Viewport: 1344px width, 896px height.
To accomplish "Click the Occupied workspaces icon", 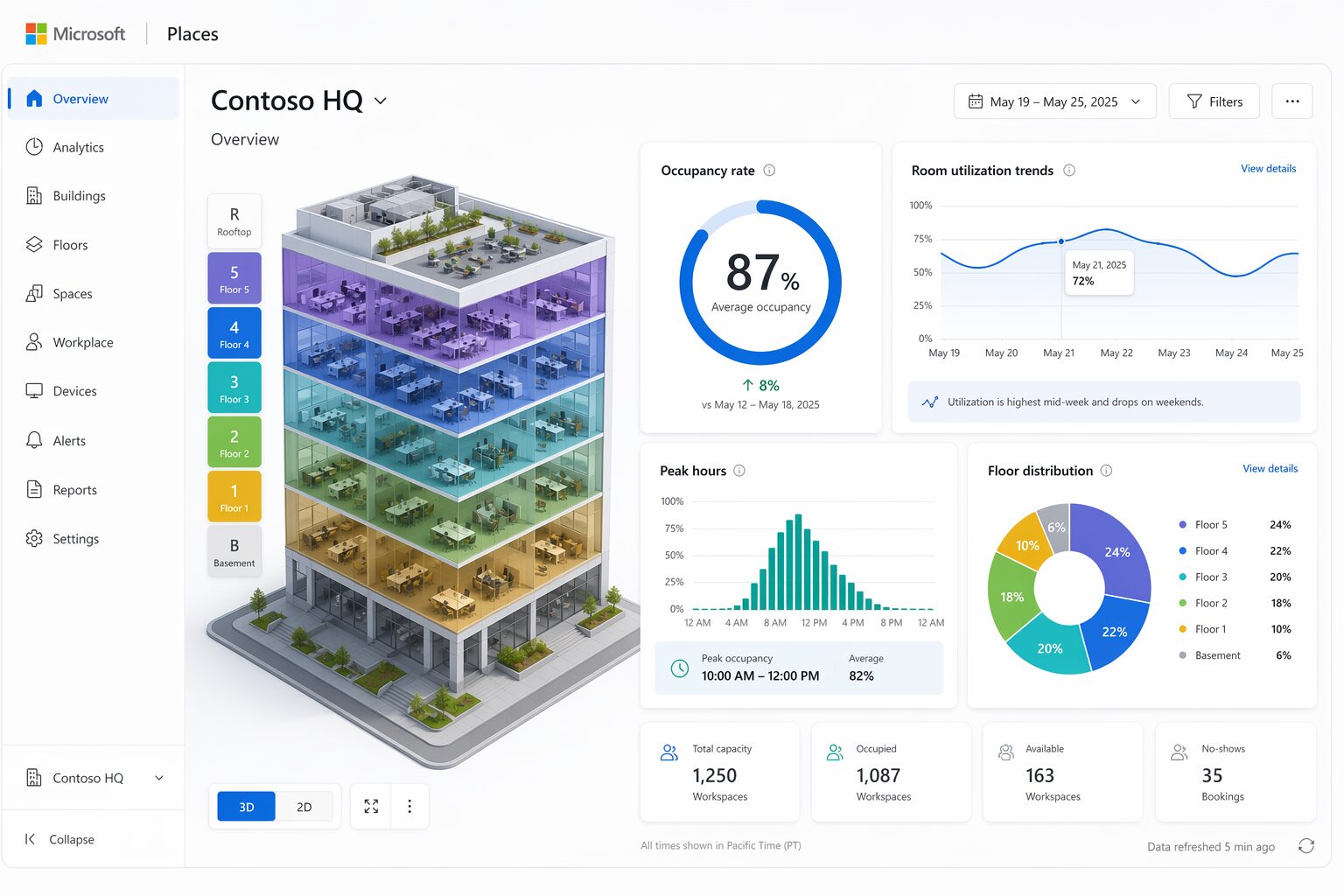I will click(835, 752).
